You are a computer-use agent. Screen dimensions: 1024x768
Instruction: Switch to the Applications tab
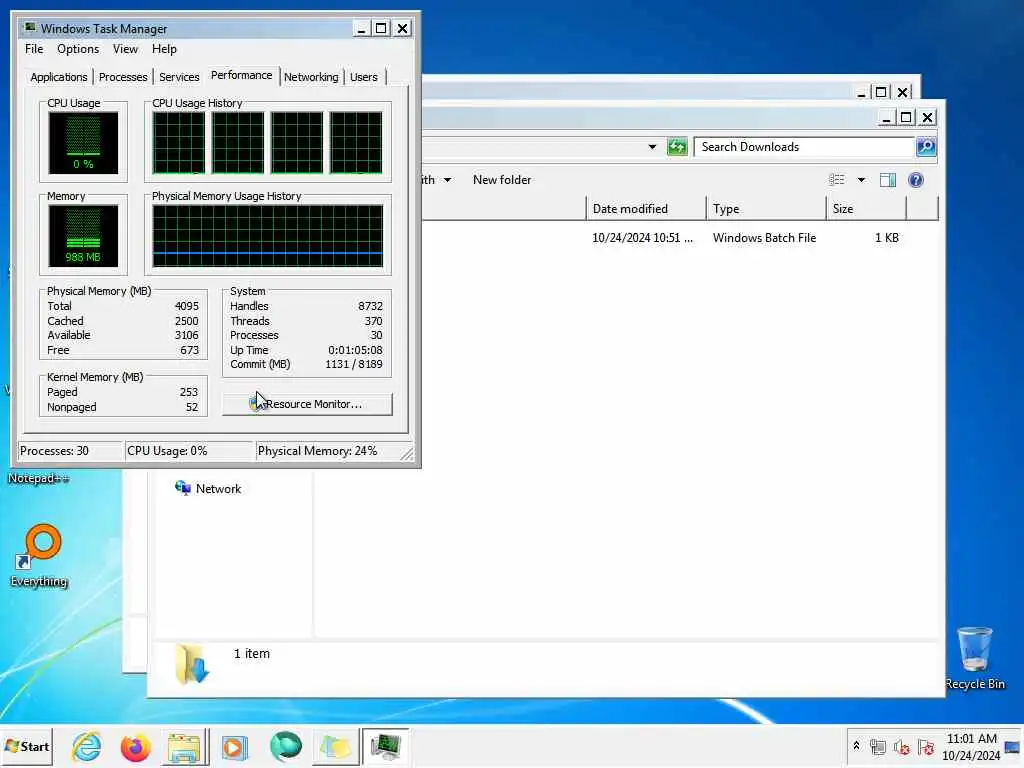(59, 77)
